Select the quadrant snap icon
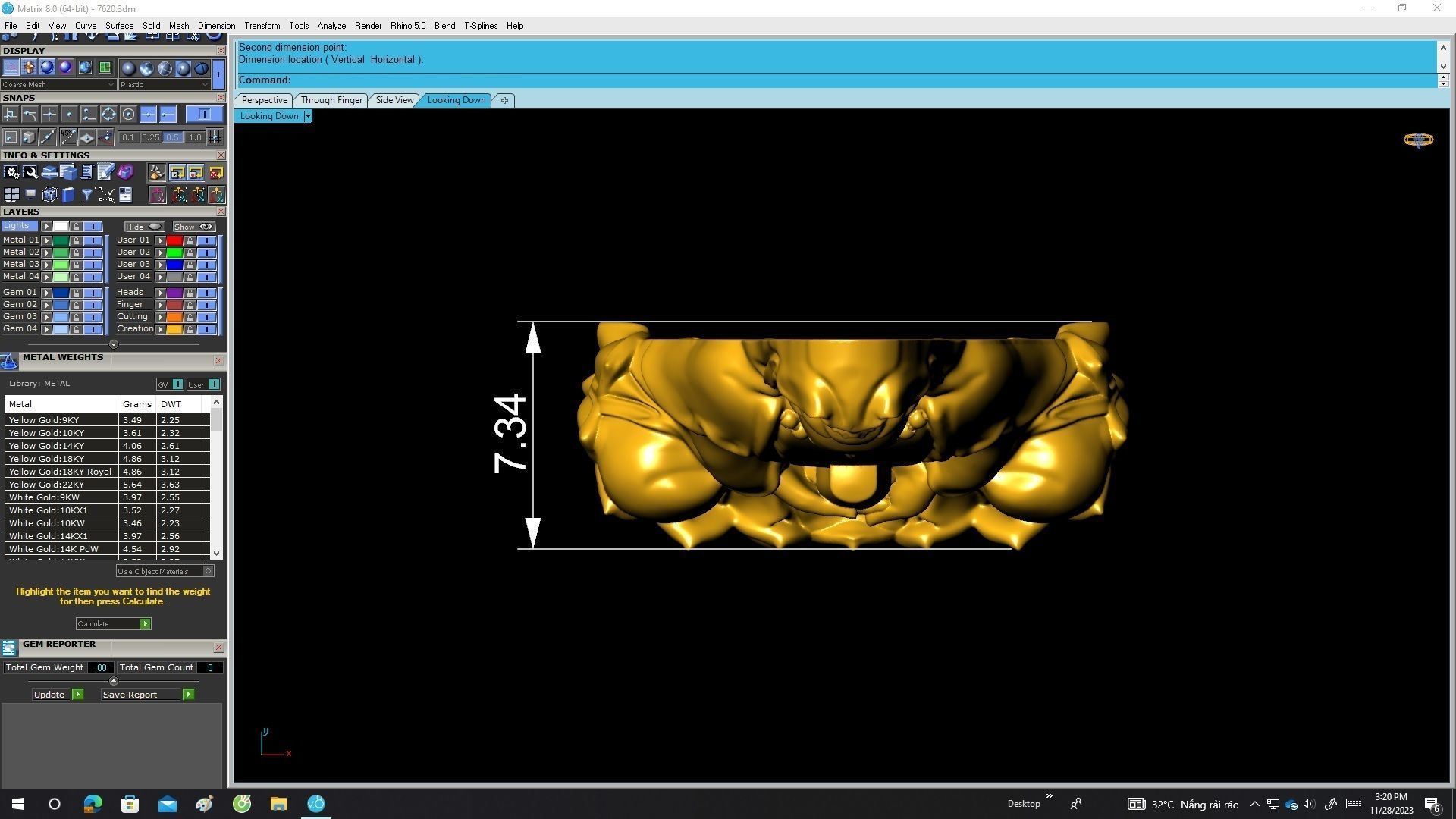1456x819 pixels. pos(108,115)
